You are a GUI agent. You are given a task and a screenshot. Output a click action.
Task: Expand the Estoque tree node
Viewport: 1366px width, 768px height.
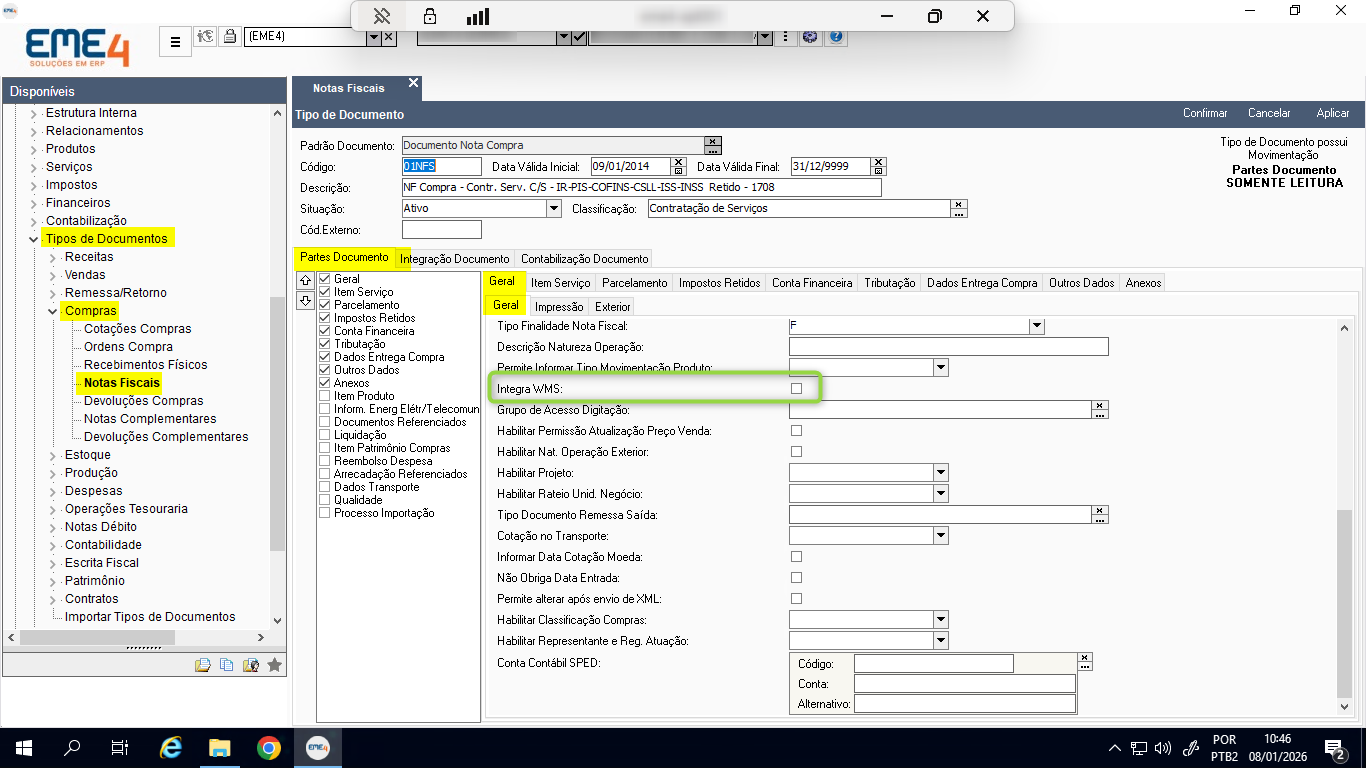[52, 455]
